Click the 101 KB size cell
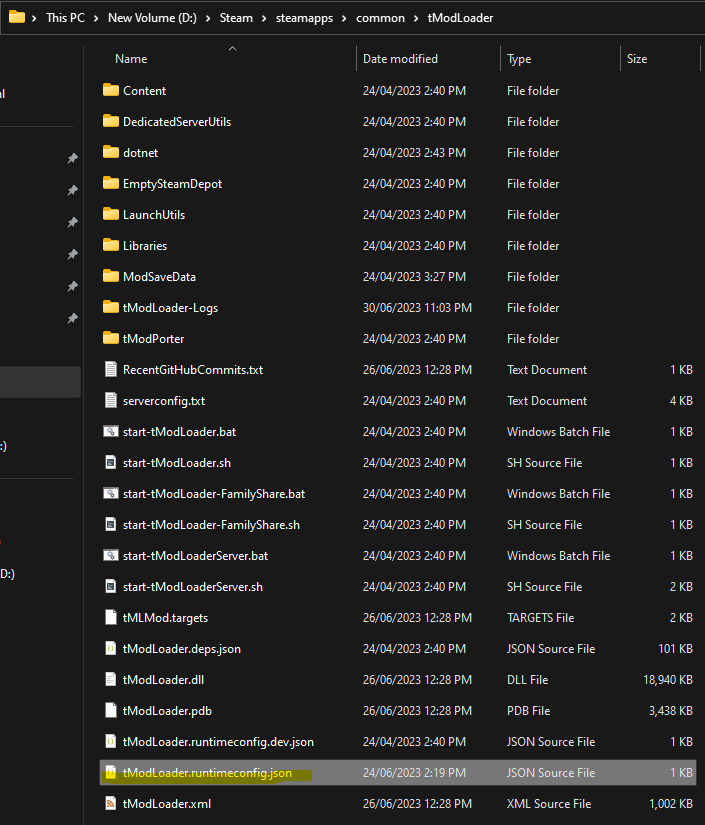705x825 pixels. pos(675,648)
